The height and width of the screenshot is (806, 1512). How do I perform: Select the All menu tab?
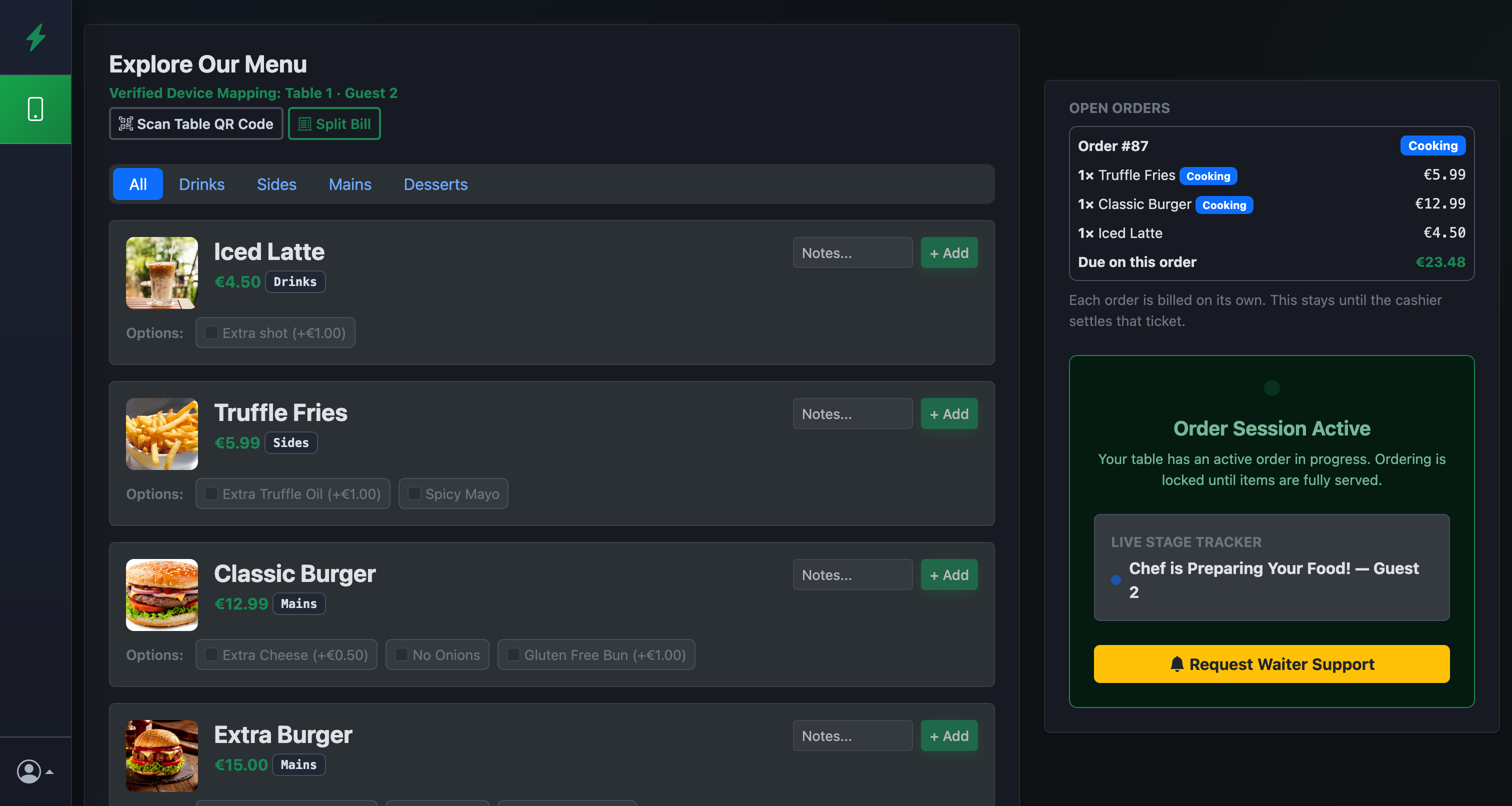click(x=138, y=184)
